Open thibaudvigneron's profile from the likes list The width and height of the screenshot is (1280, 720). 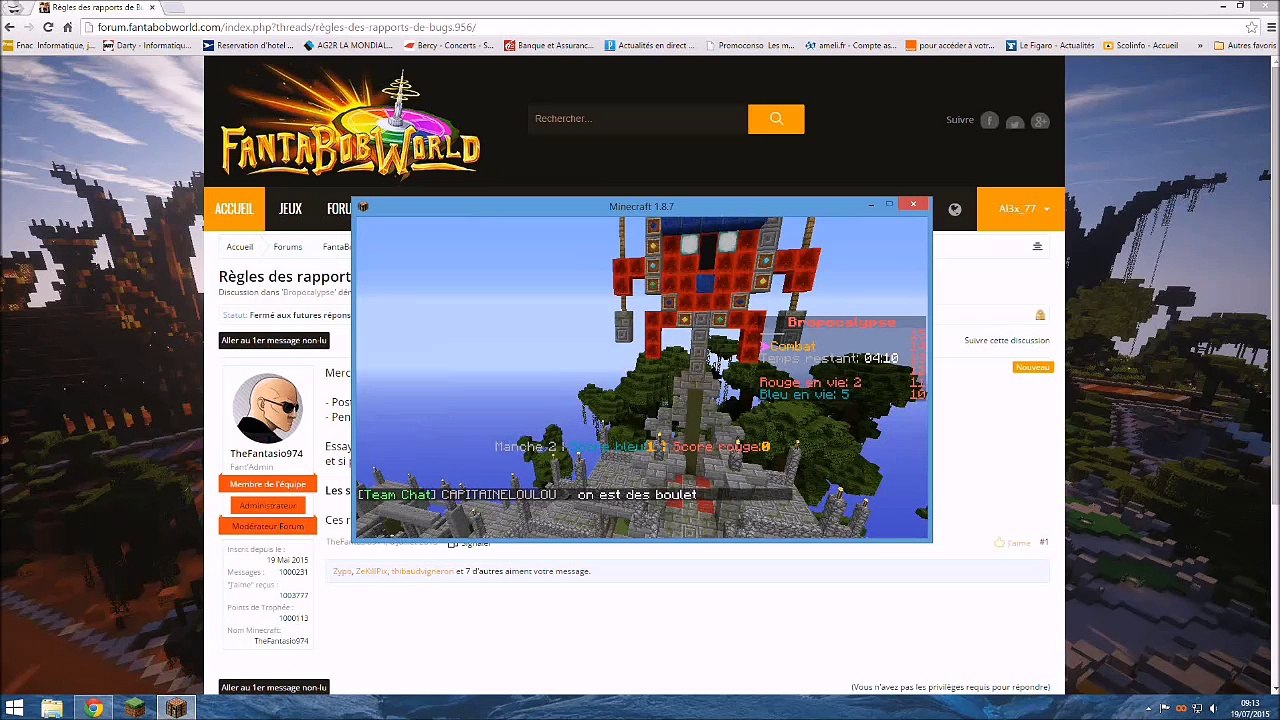422,572
